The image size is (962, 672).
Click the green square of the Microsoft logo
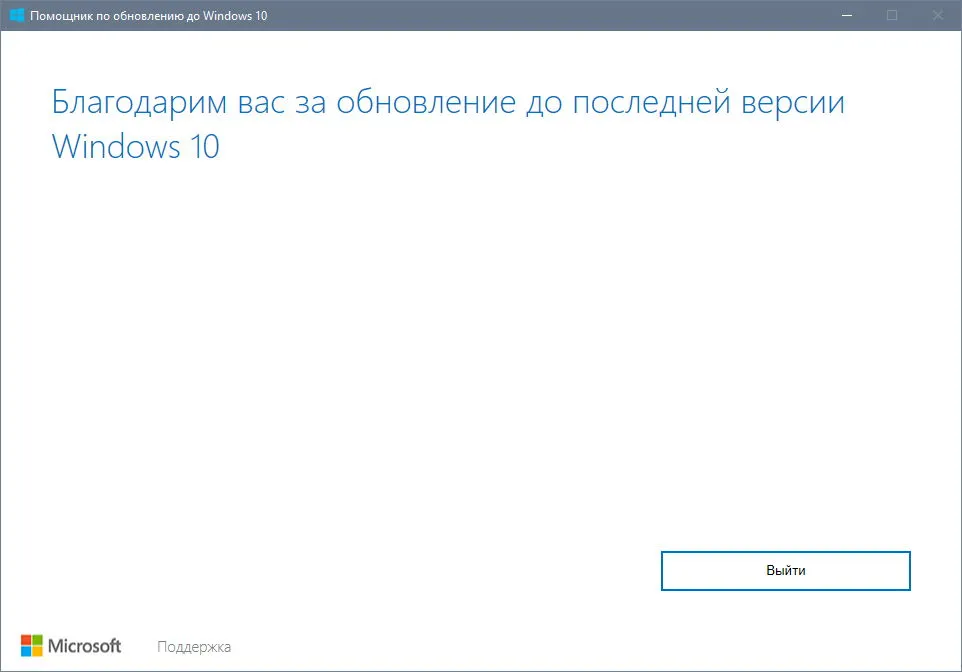pyautogui.click(x=37, y=640)
